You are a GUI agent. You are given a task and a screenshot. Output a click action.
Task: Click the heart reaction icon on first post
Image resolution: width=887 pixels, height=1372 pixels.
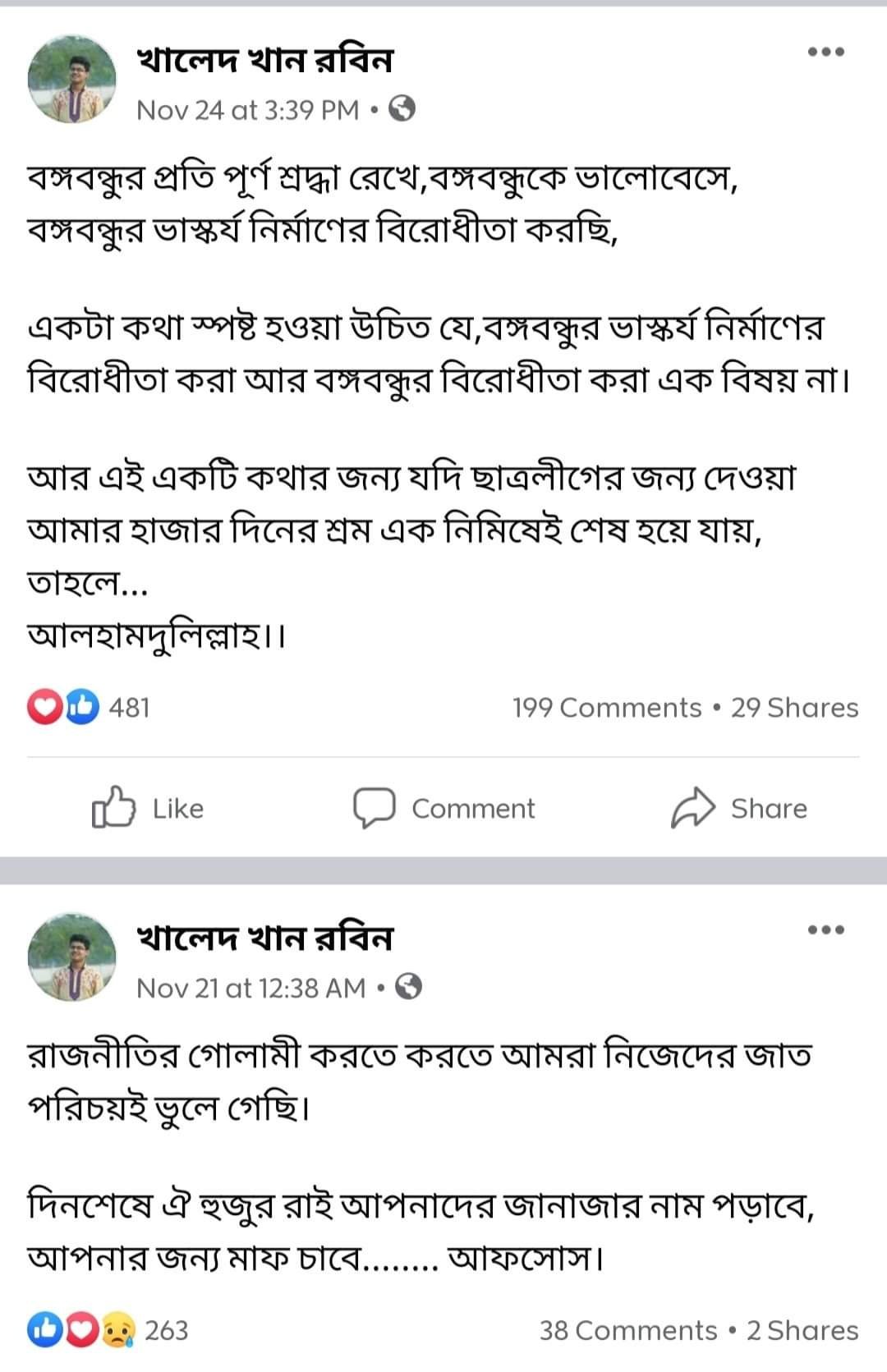tap(44, 707)
